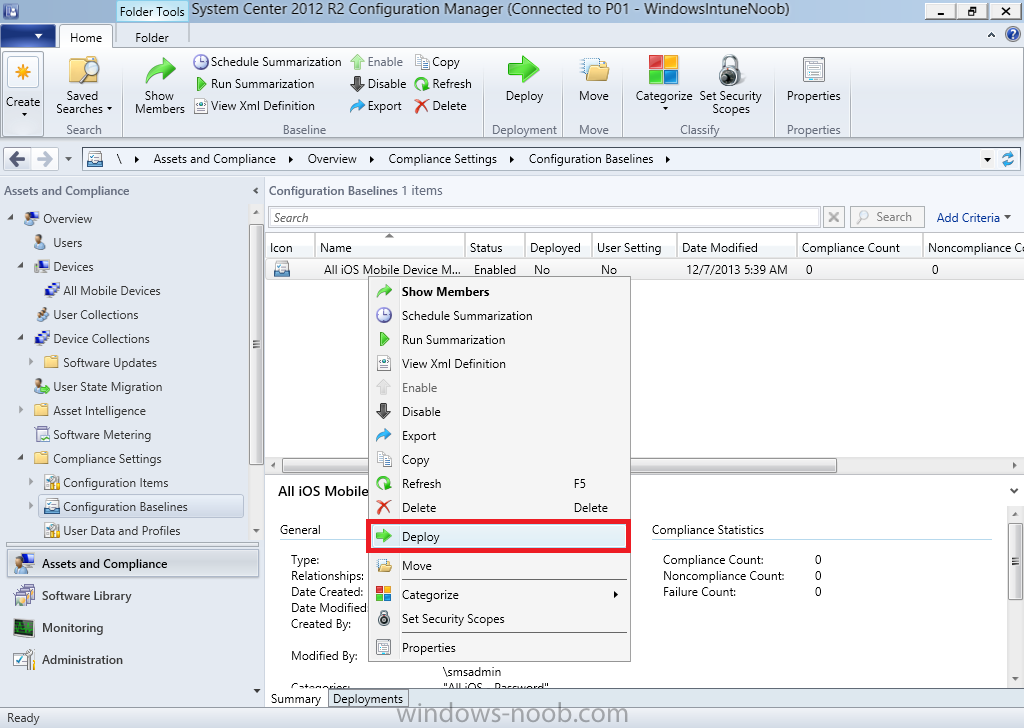Open the ribbon help question mark icon
The image size is (1024, 728).
point(1012,35)
